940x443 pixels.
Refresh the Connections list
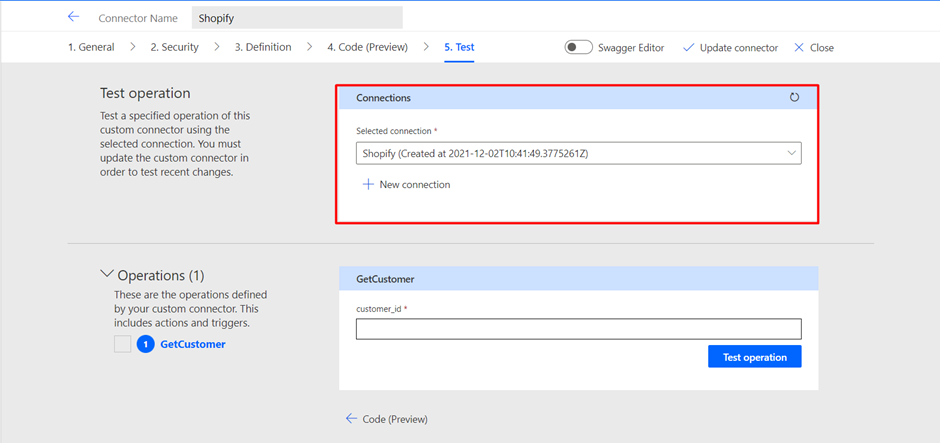794,98
